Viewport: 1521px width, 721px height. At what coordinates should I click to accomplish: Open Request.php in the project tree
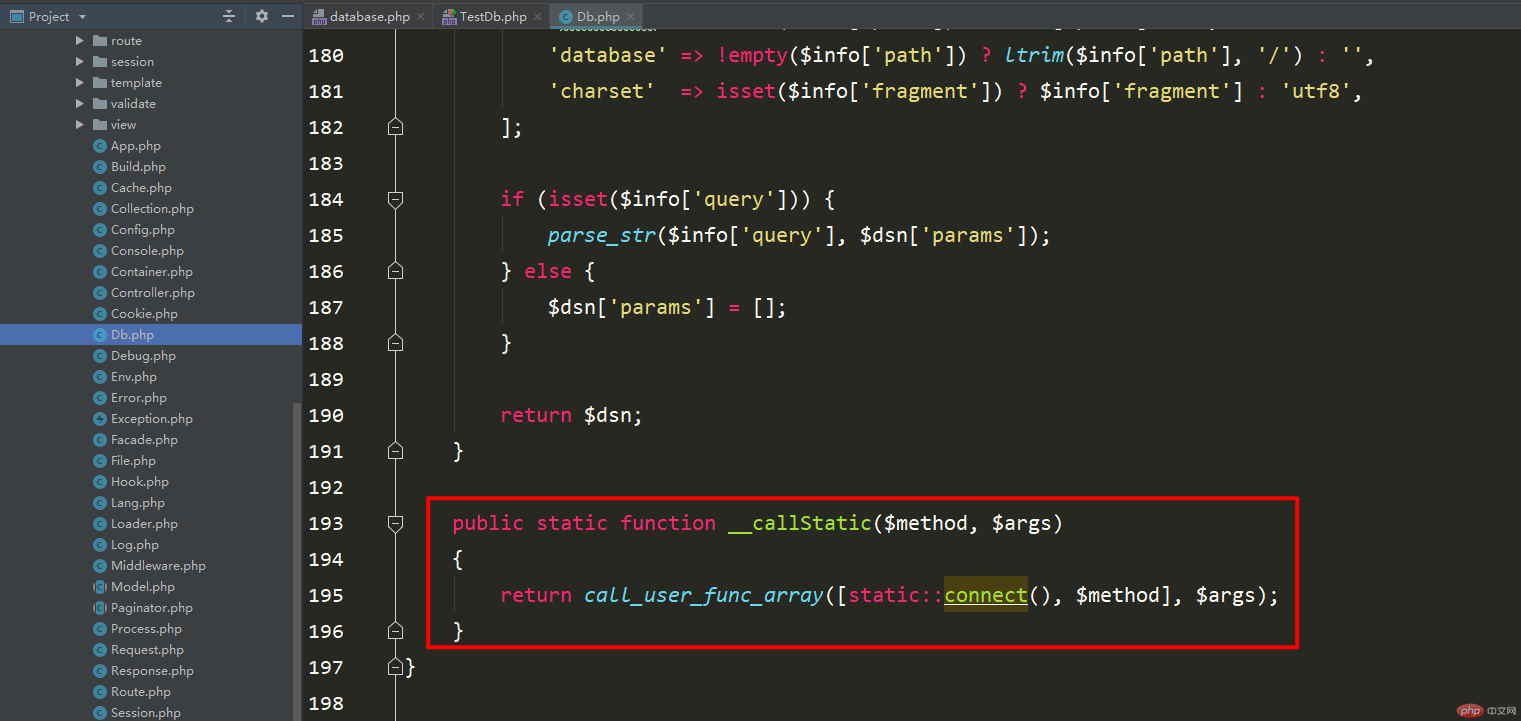pyautogui.click(x=147, y=650)
